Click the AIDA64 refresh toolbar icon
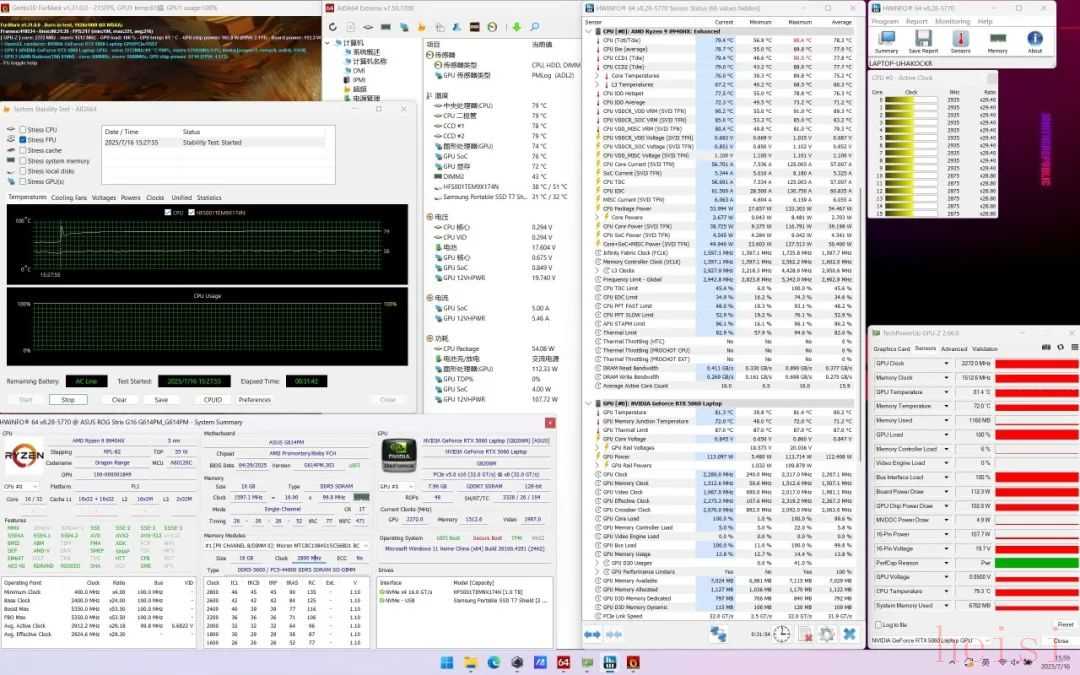This screenshot has width=1080, height=675. point(333,27)
